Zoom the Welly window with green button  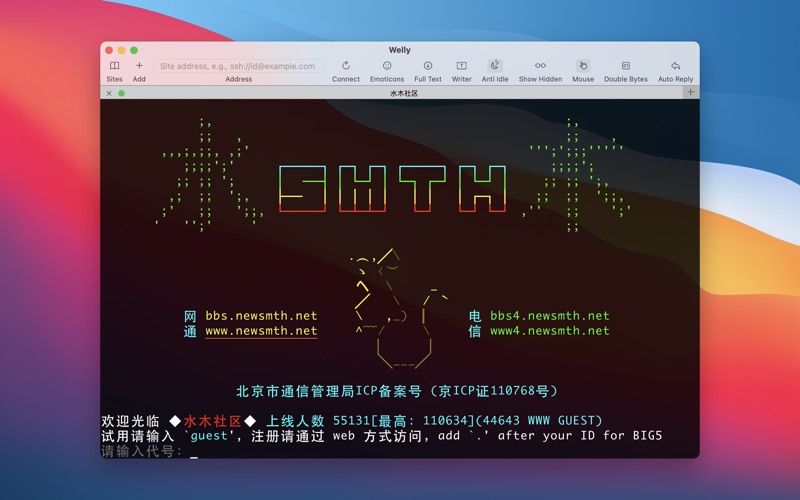coord(134,50)
